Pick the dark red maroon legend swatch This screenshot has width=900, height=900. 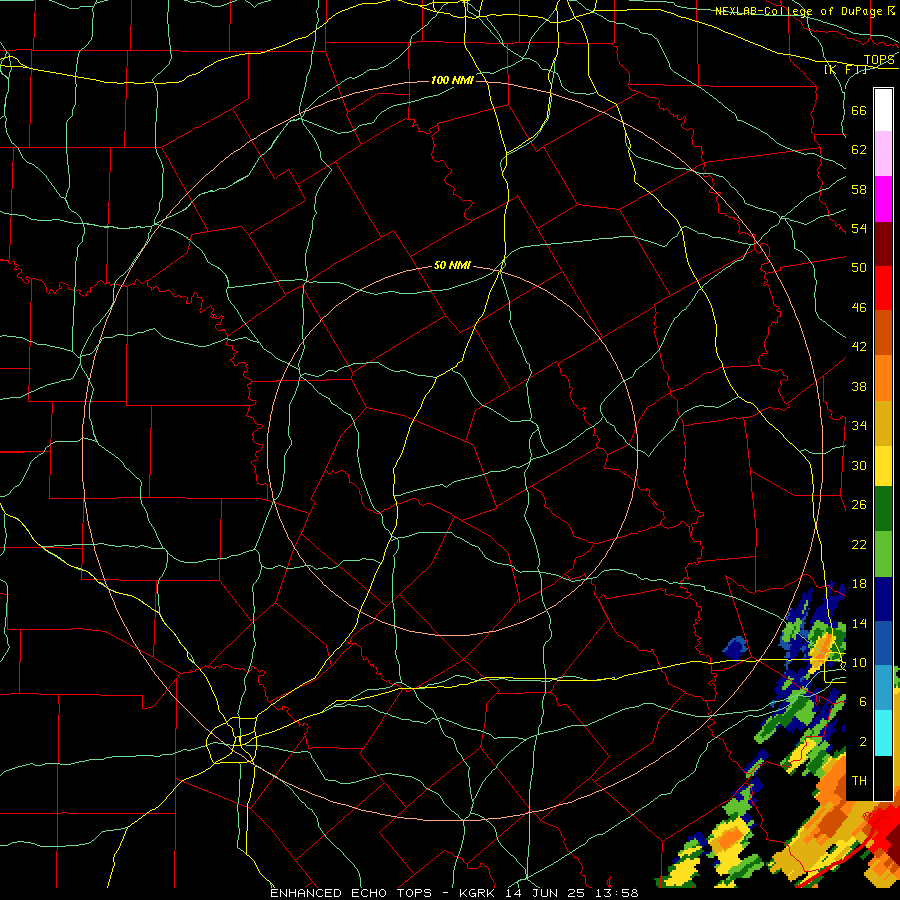click(883, 244)
